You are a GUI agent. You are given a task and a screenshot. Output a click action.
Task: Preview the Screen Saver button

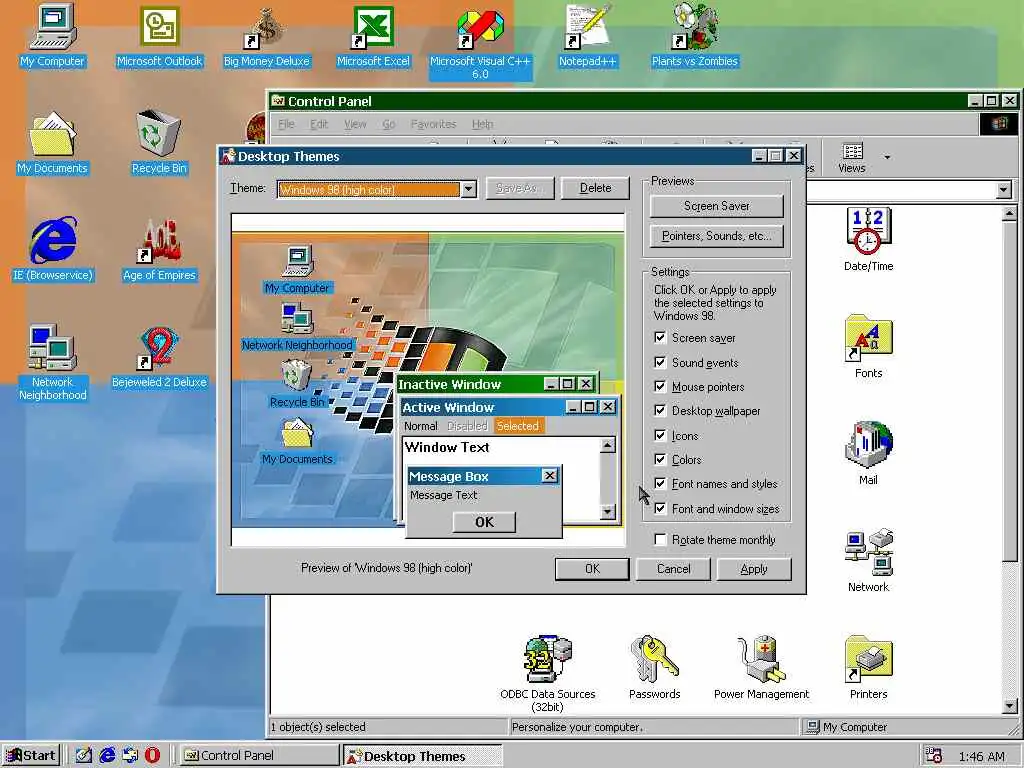click(716, 206)
